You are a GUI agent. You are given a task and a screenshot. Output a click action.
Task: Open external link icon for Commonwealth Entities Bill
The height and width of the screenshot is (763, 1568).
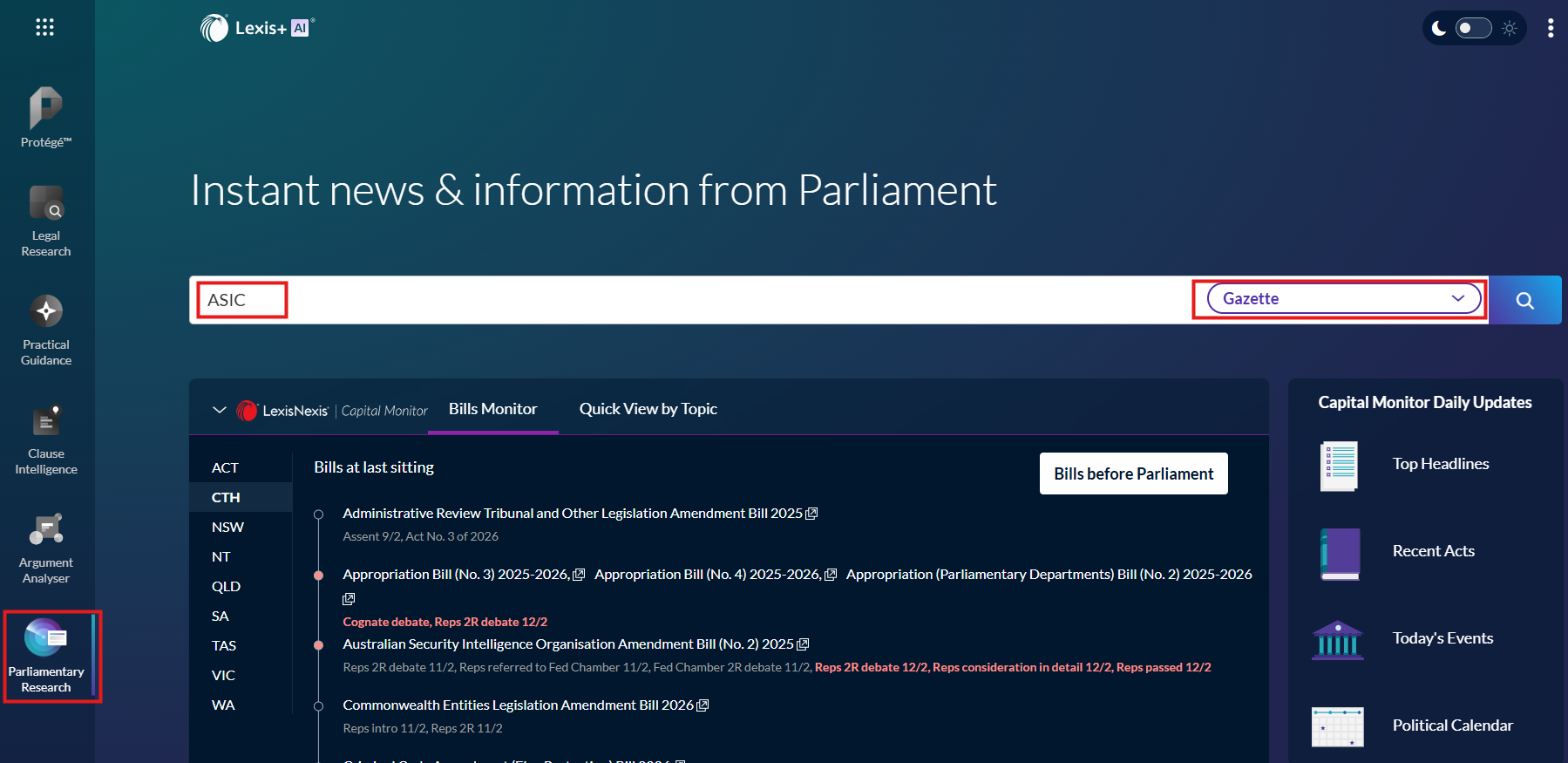[703, 705]
